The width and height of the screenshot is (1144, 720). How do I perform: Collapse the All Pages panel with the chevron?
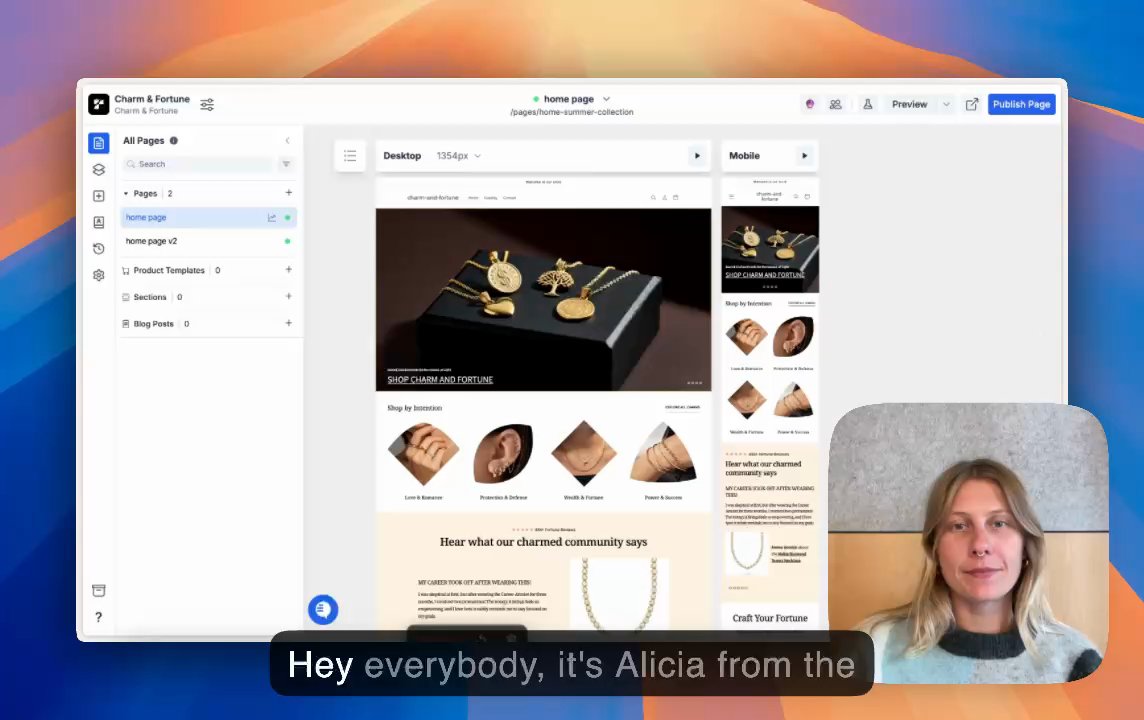(287, 141)
